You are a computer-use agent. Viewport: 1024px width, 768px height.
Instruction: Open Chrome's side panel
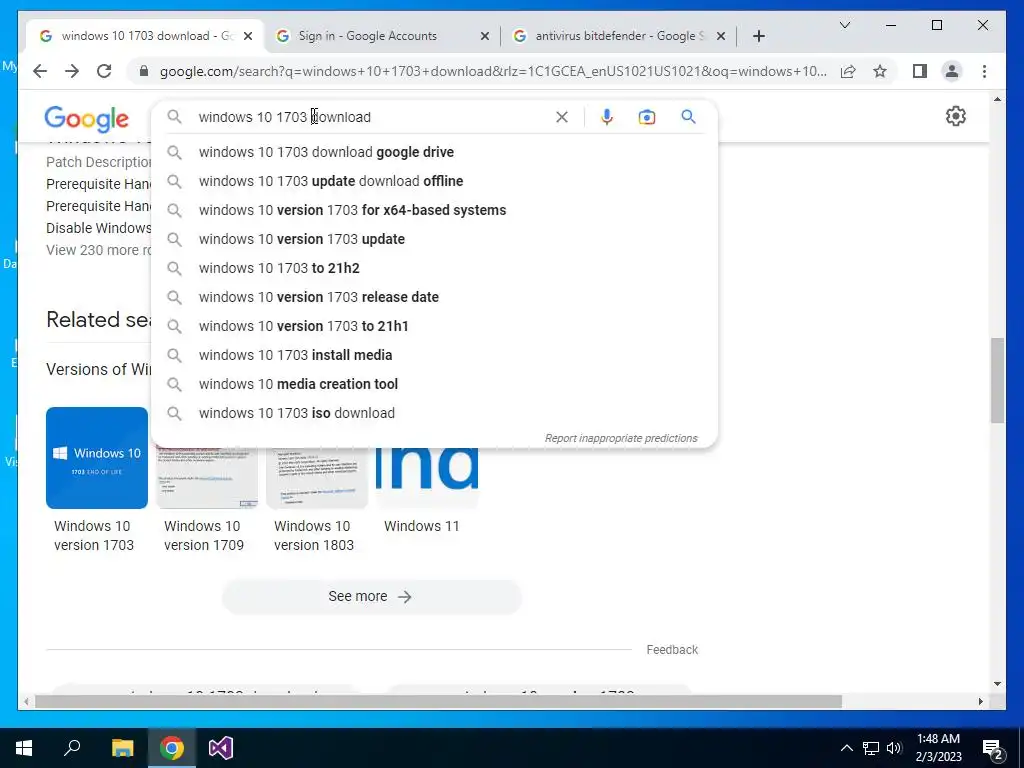[920, 71]
